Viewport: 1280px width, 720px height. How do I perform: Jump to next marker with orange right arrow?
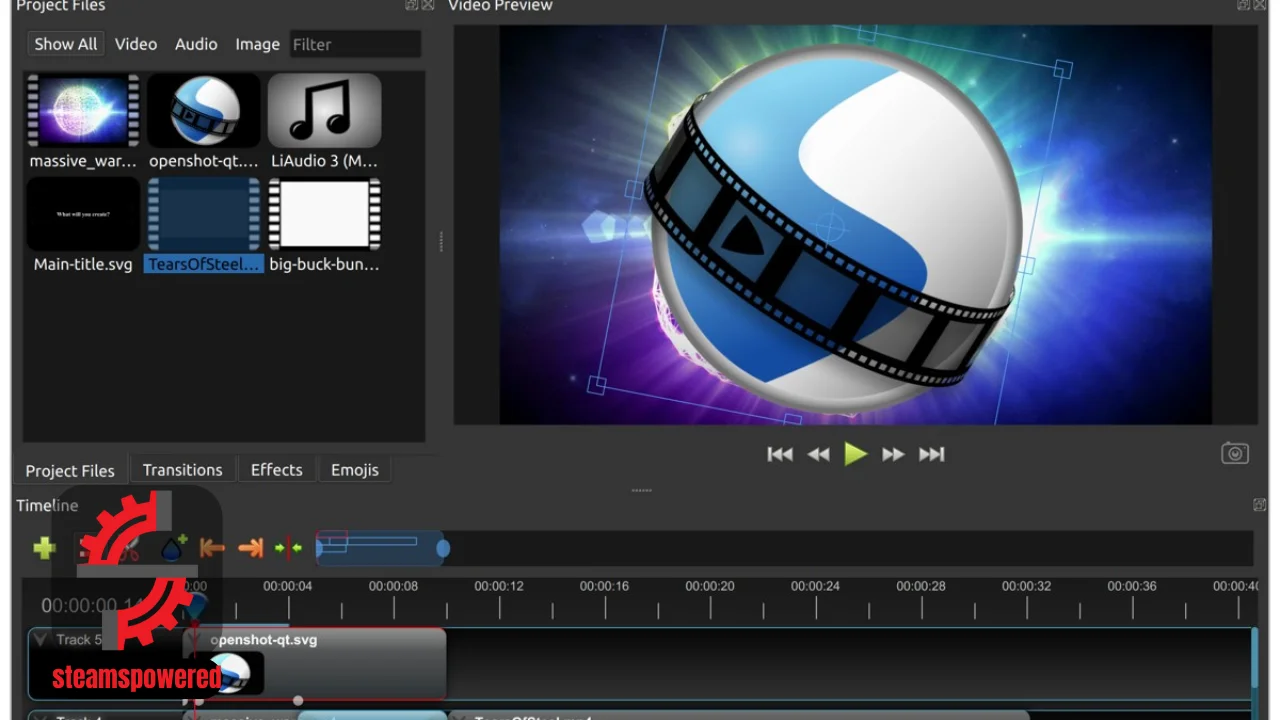(251, 547)
